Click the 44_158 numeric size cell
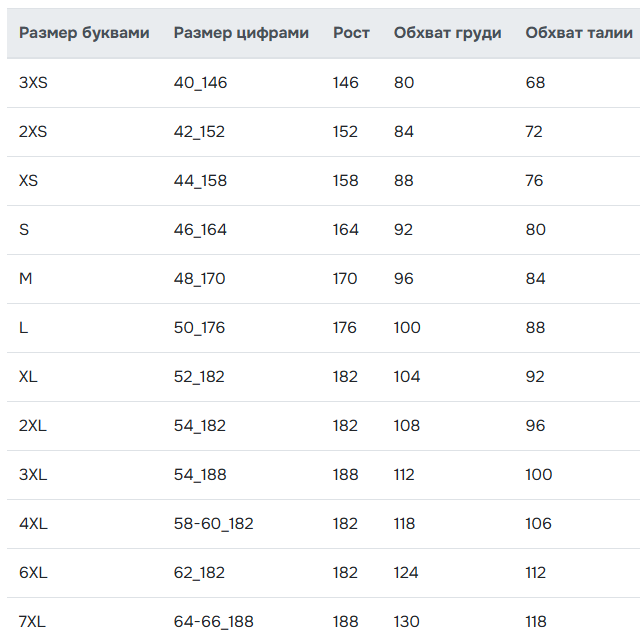The height and width of the screenshot is (644, 640). point(200,181)
